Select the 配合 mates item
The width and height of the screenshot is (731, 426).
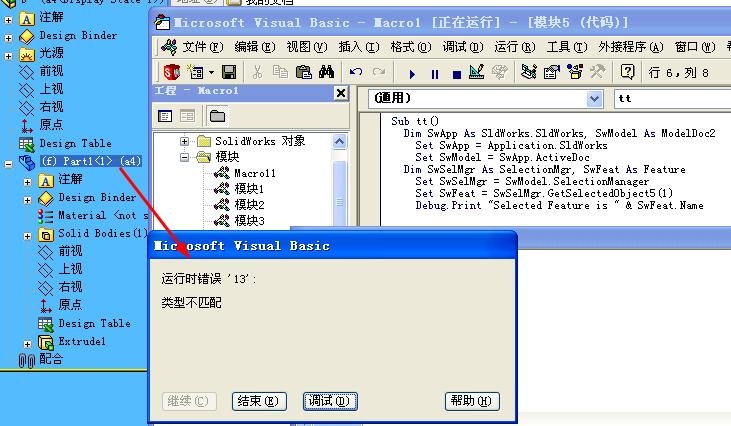pyautogui.click(x=51, y=359)
